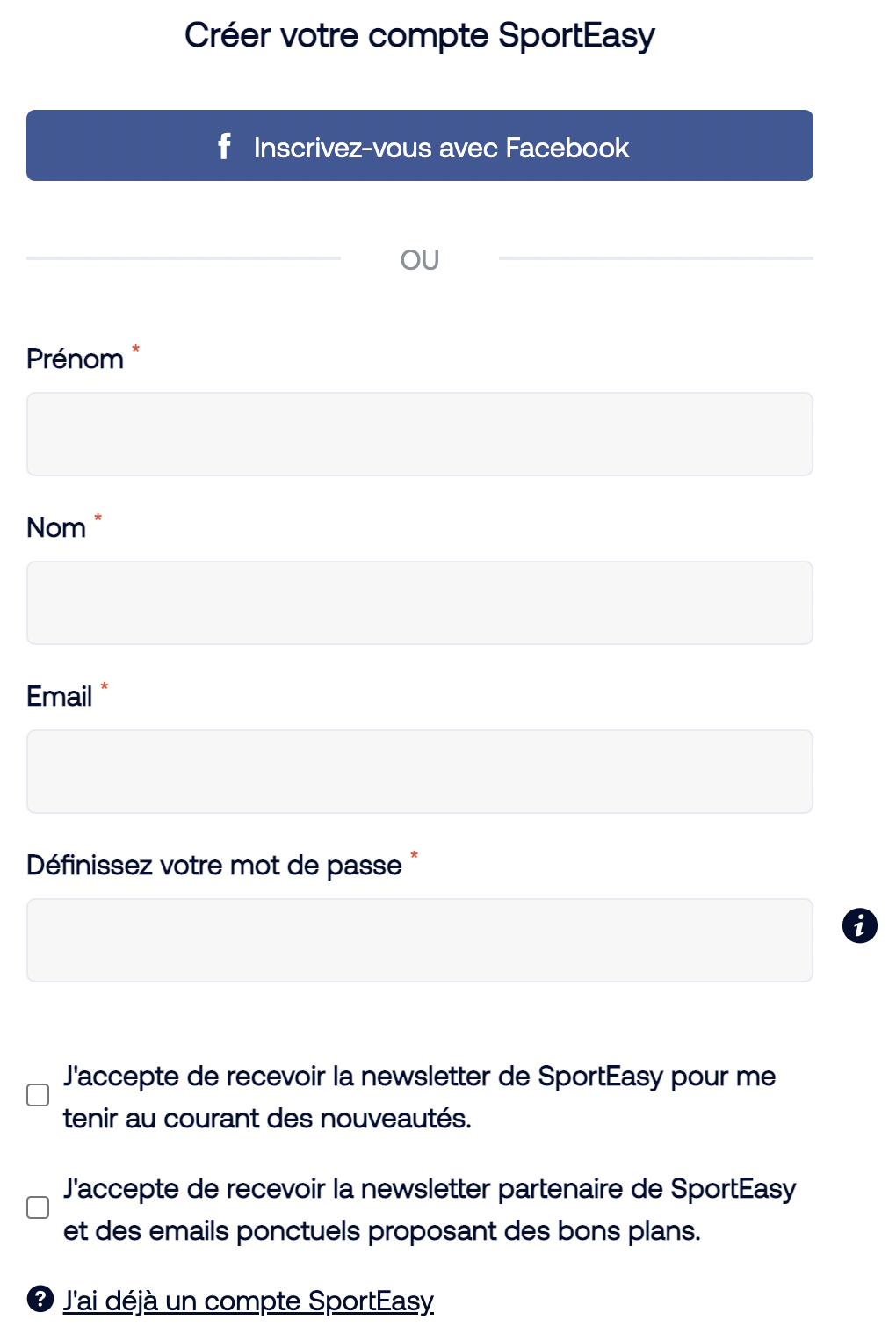Click the "Créer votre compte SportEasy" heading
The image size is (896, 1334).
420,36
